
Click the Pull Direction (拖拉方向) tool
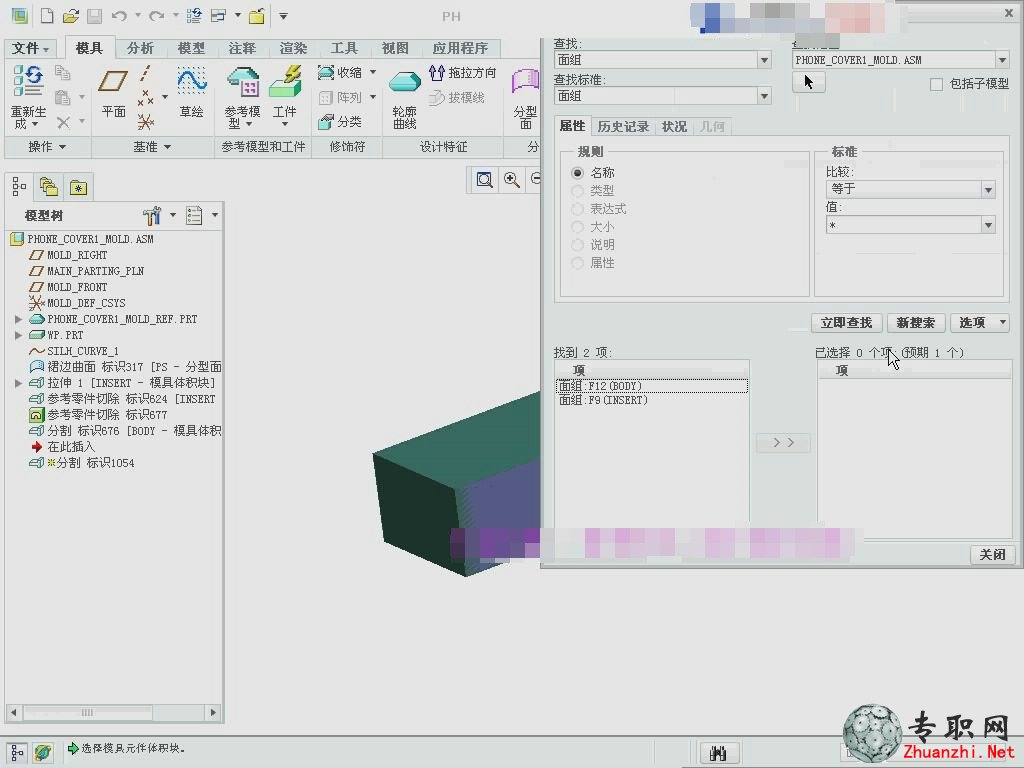pos(462,72)
